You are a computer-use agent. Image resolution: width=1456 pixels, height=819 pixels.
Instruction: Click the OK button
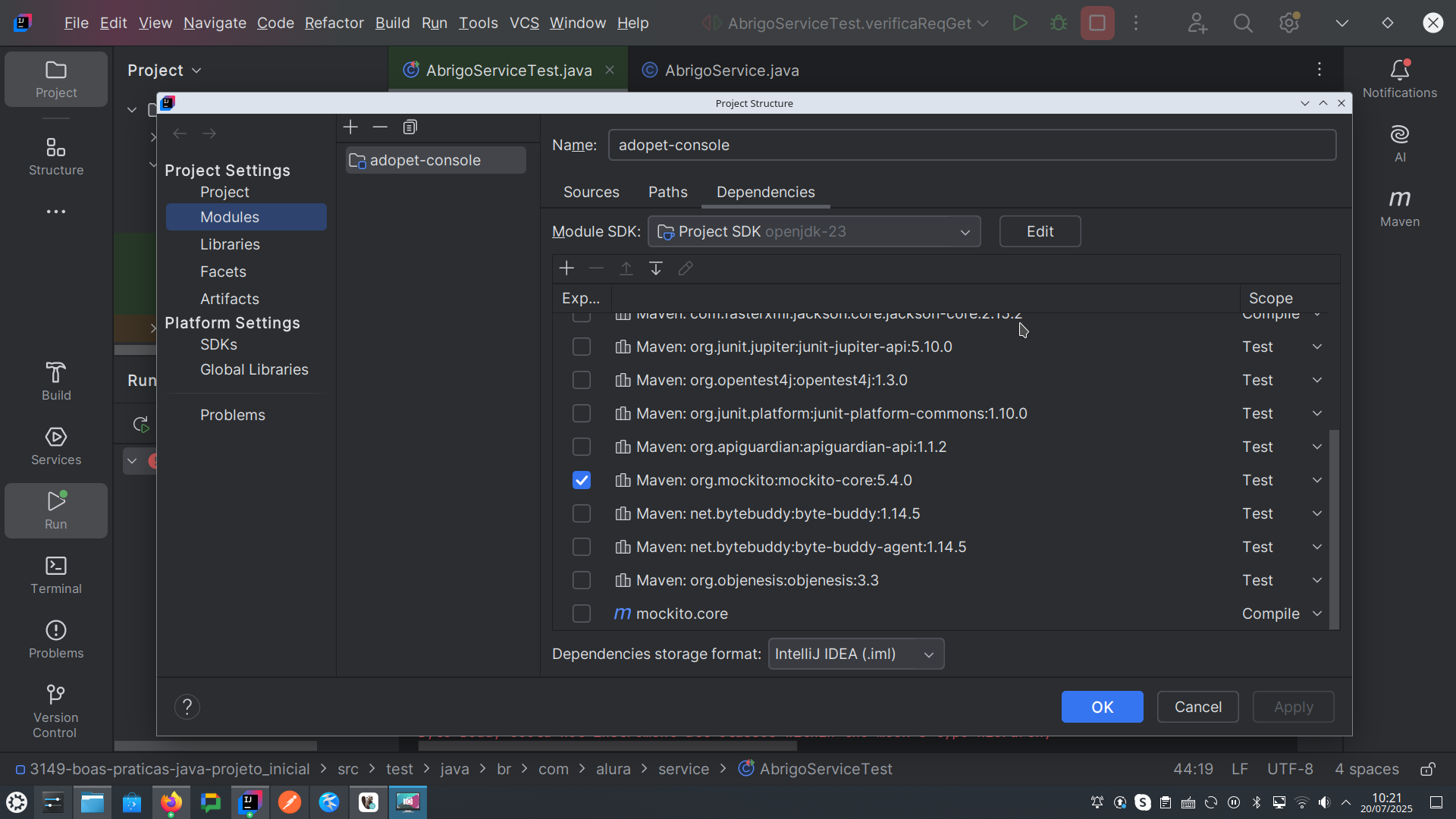coord(1102,707)
